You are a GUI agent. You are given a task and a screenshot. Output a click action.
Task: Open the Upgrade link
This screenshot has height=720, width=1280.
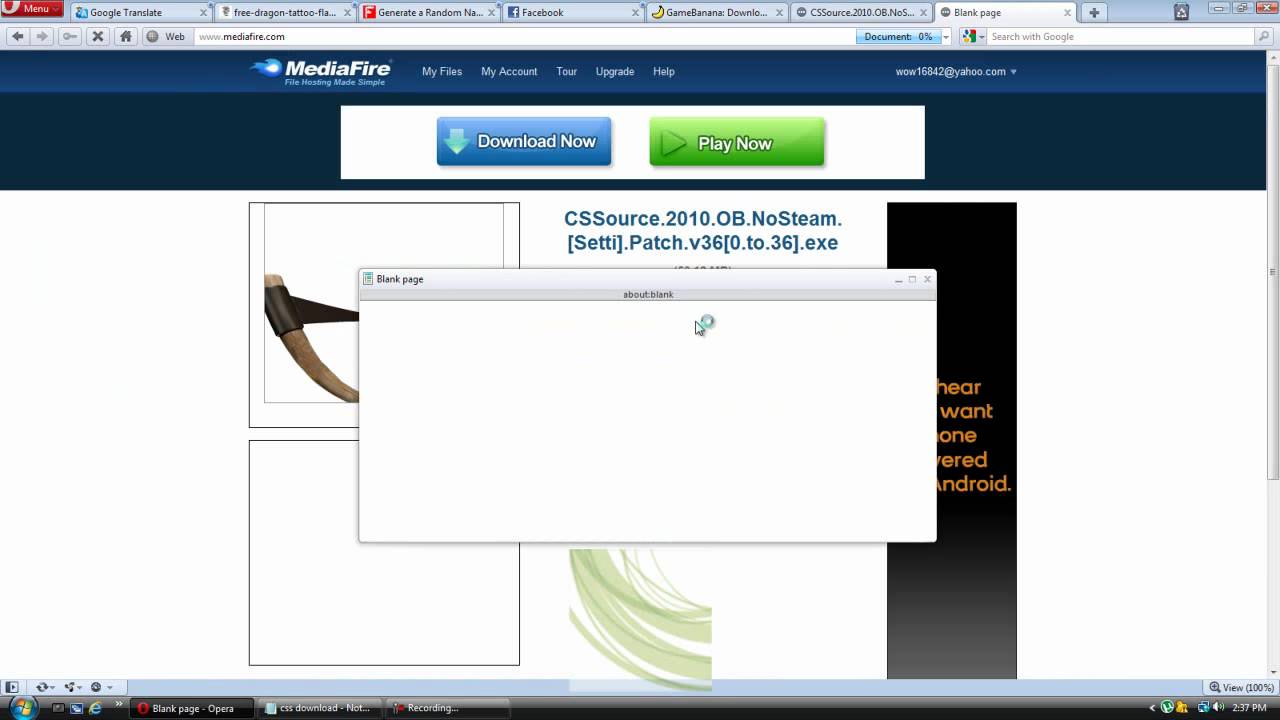[x=615, y=72]
